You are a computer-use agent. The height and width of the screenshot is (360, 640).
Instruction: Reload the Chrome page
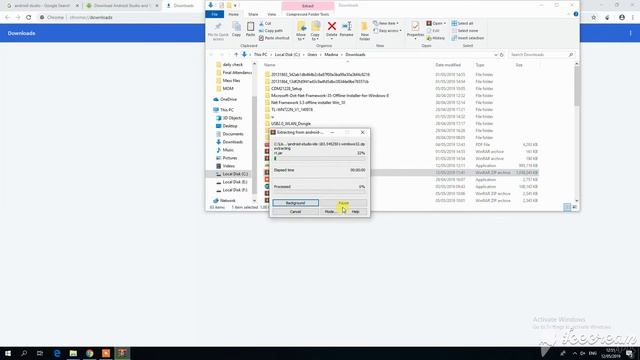tap(29, 18)
